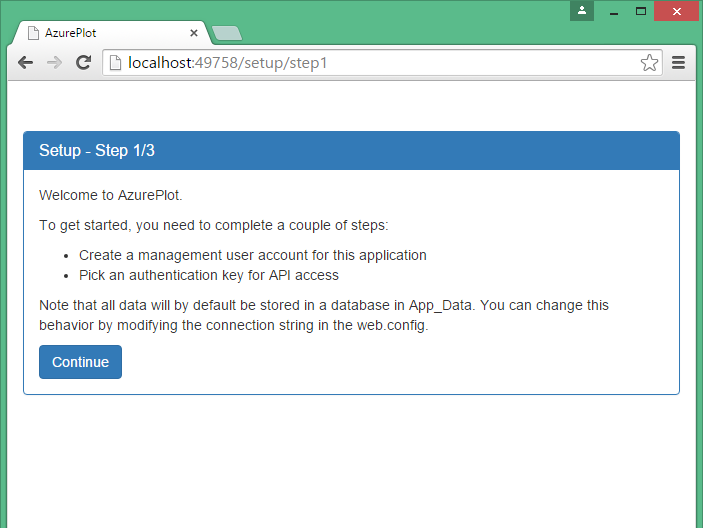Click the 'Pick an authentication key' bullet
Screen dimensions: 708x528
[x=208, y=275]
